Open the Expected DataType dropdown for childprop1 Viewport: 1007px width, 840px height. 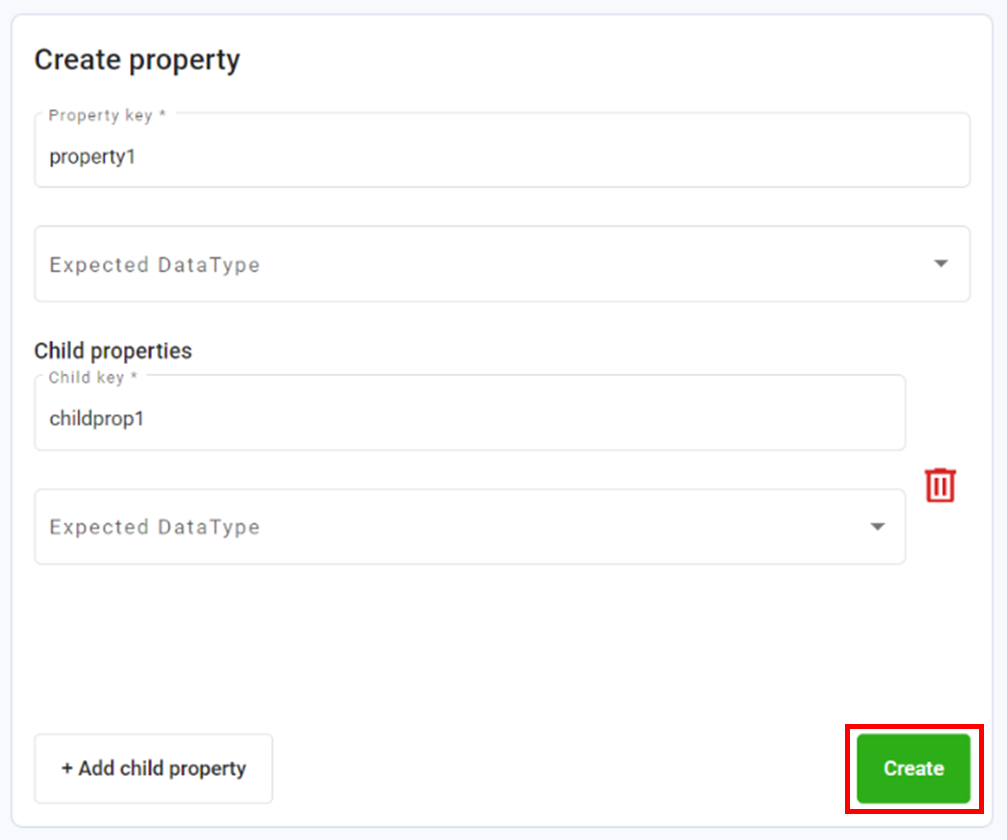pos(470,527)
